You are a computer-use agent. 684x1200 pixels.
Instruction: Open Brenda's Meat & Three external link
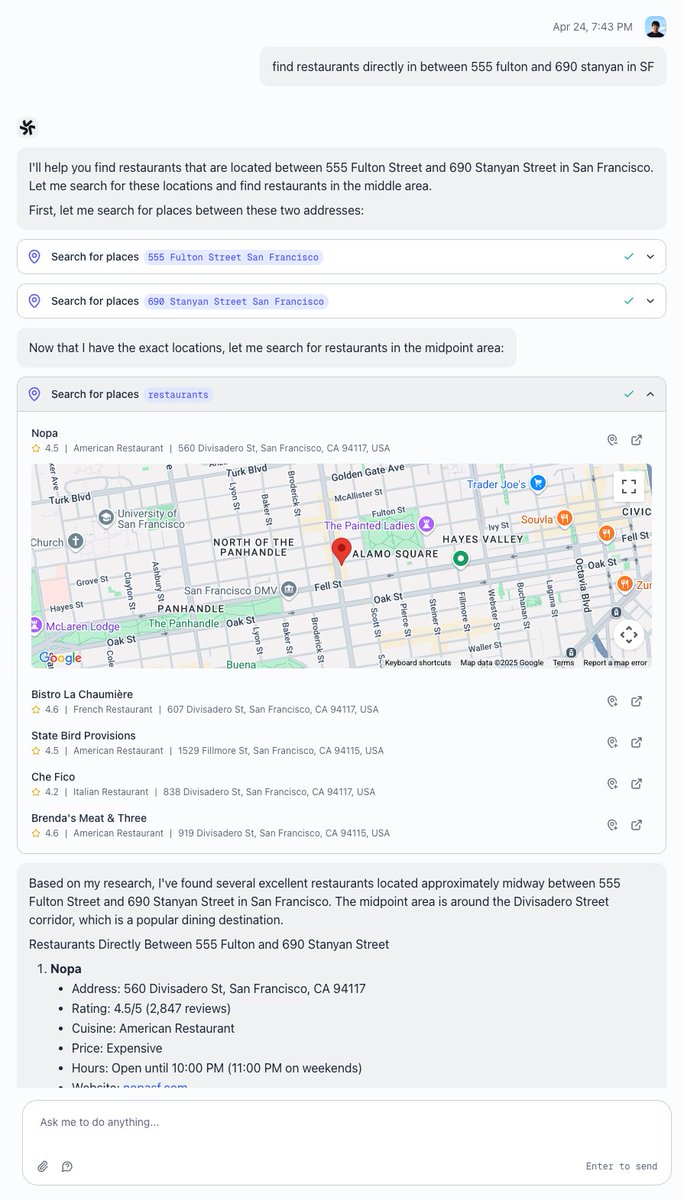(x=637, y=825)
